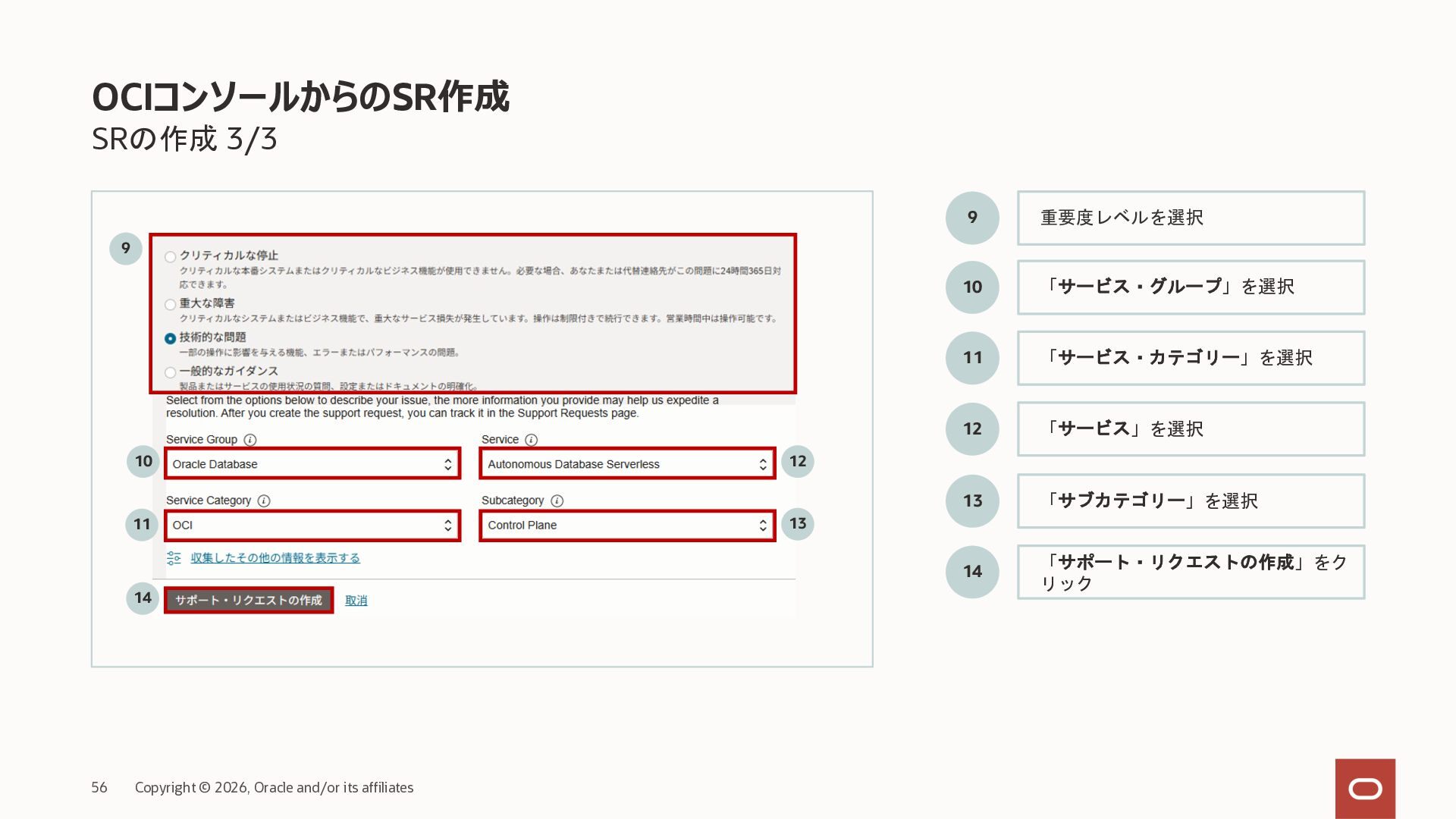1456x819 pixels.
Task: Open 収集したその他の情報を表示する link
Action: coord(275,558)
